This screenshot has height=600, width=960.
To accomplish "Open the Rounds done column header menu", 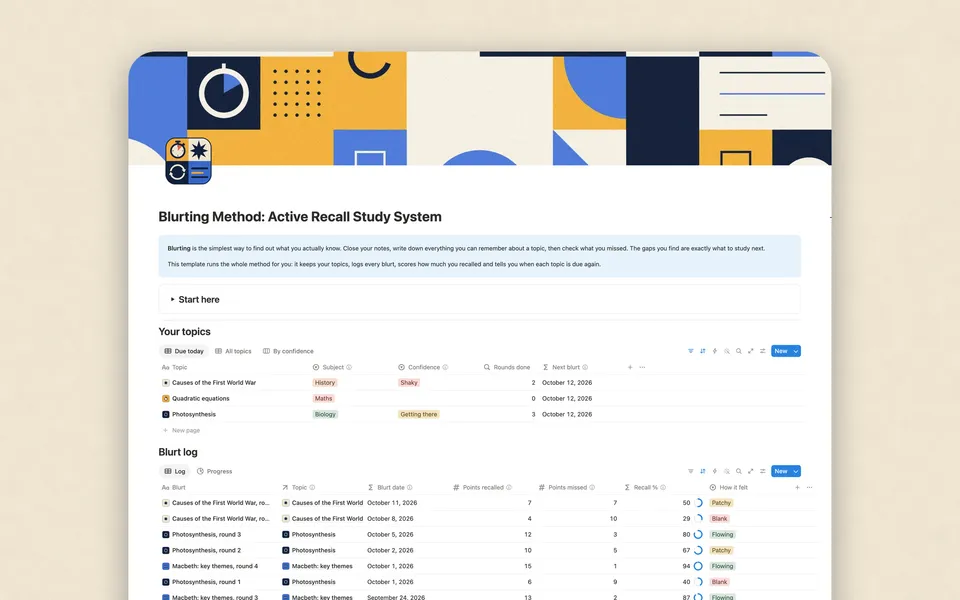I will [x=507, y=367].
